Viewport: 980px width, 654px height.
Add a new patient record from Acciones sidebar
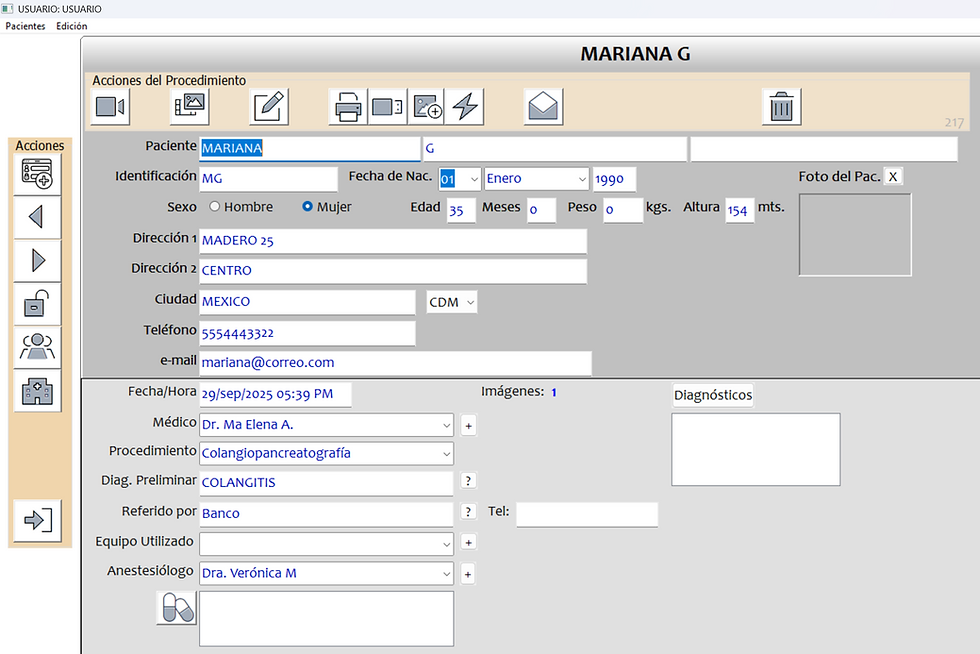pos(38,174)
